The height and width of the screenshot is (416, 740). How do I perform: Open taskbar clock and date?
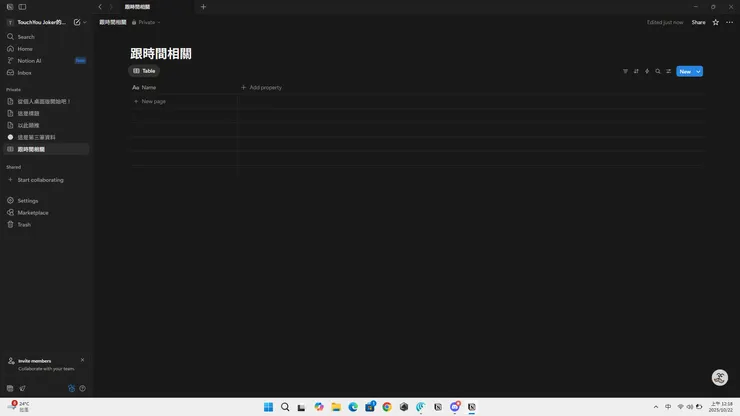coord(721,407)
